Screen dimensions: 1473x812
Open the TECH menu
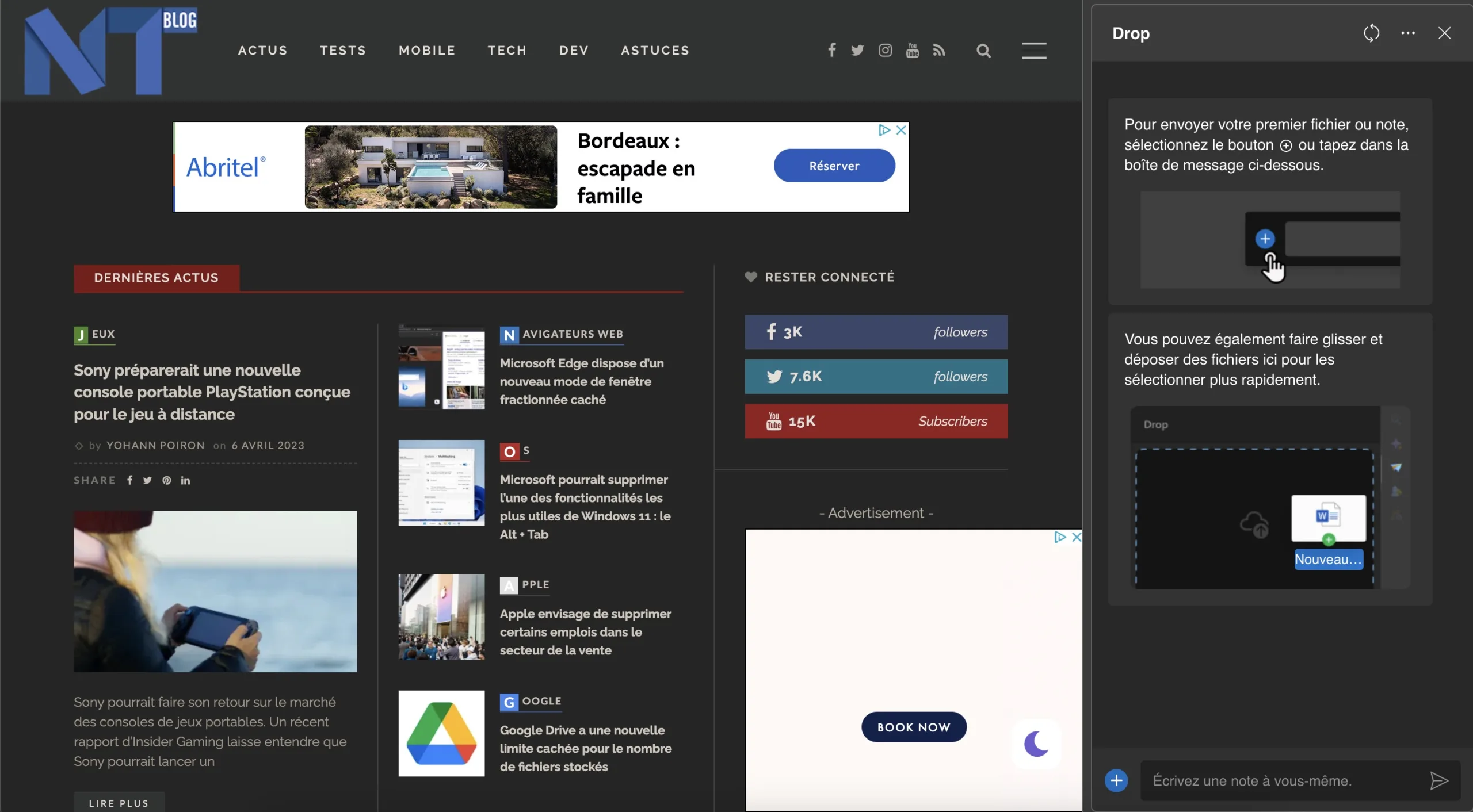tap(507, 51)
